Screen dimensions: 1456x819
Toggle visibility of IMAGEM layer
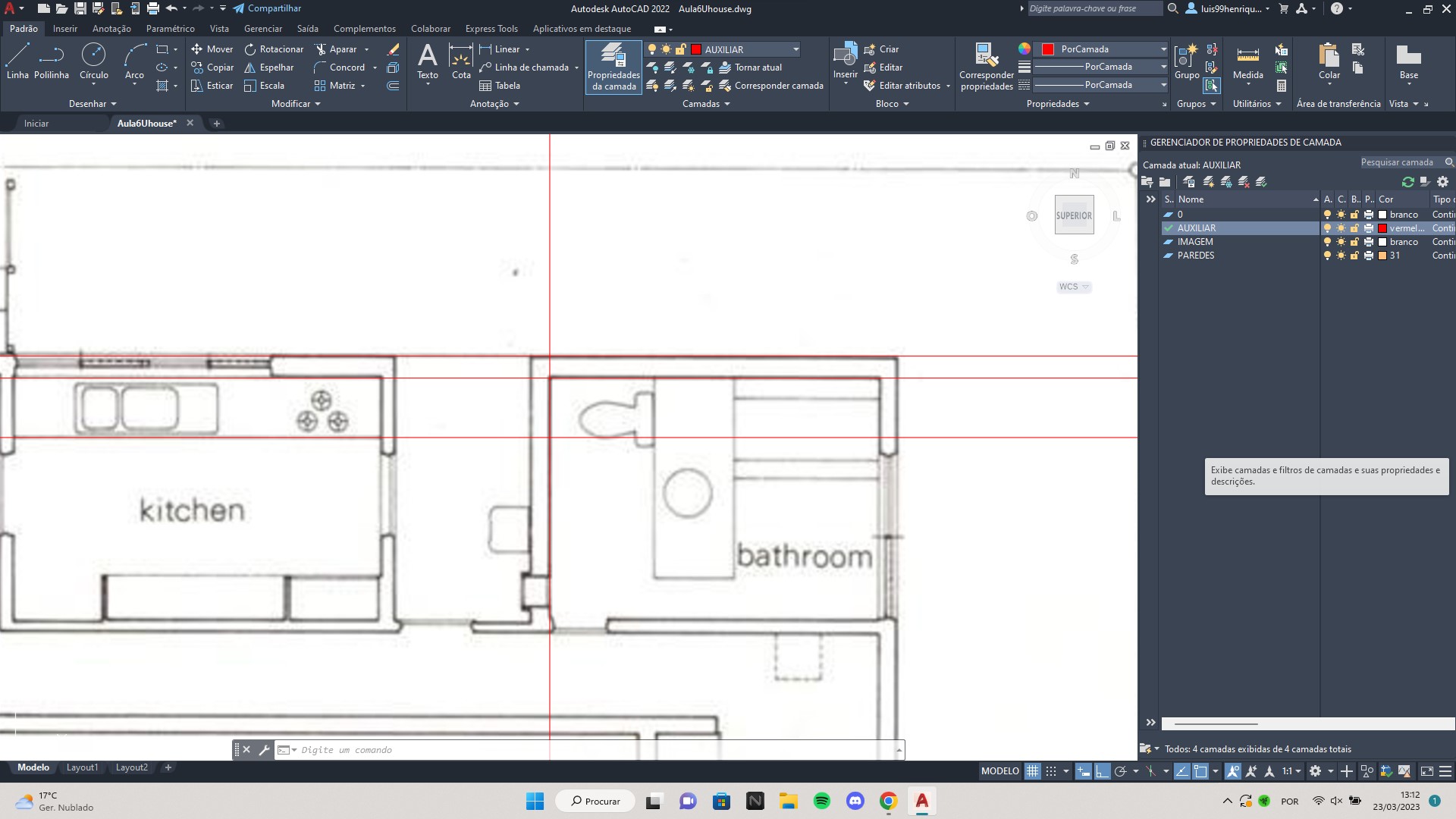tap(1327, 241)
